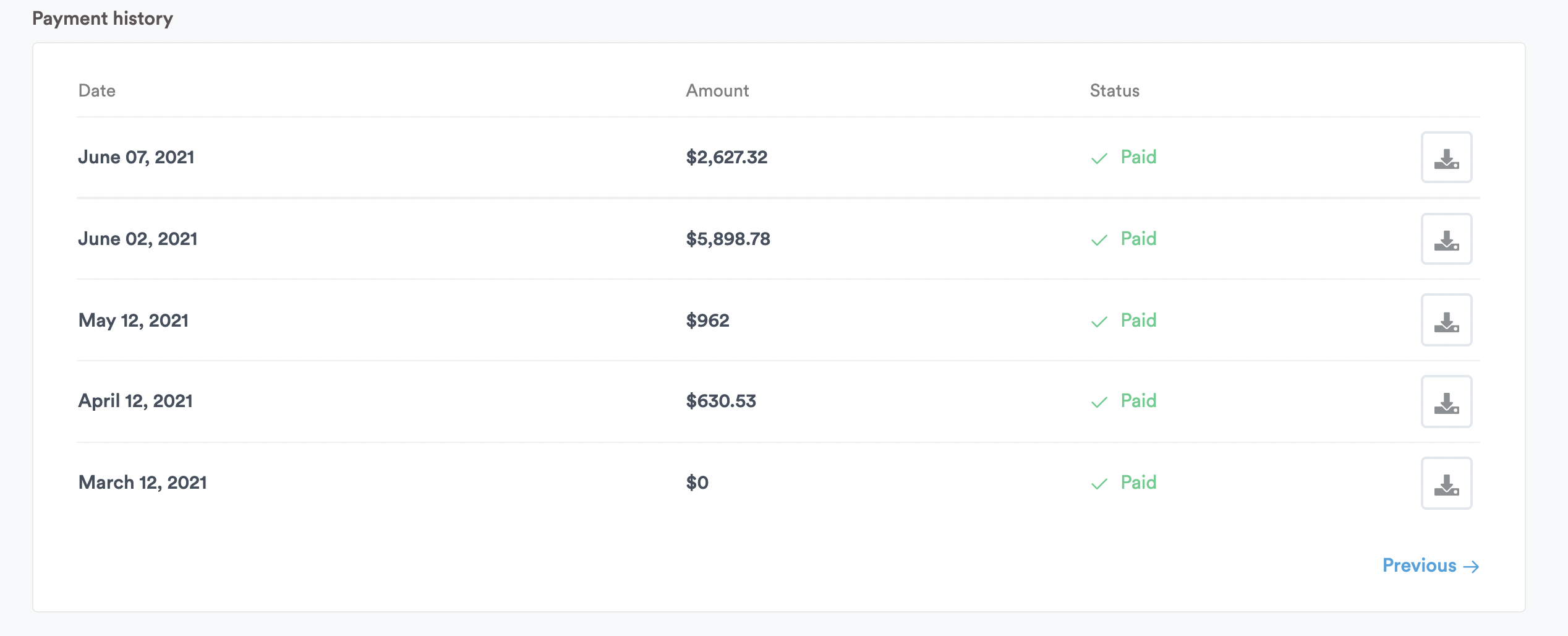Image resolution: width=1568 pixels, height=636 pixels.
Task: Click the Status column header
Action: [x=1114, y=90]
